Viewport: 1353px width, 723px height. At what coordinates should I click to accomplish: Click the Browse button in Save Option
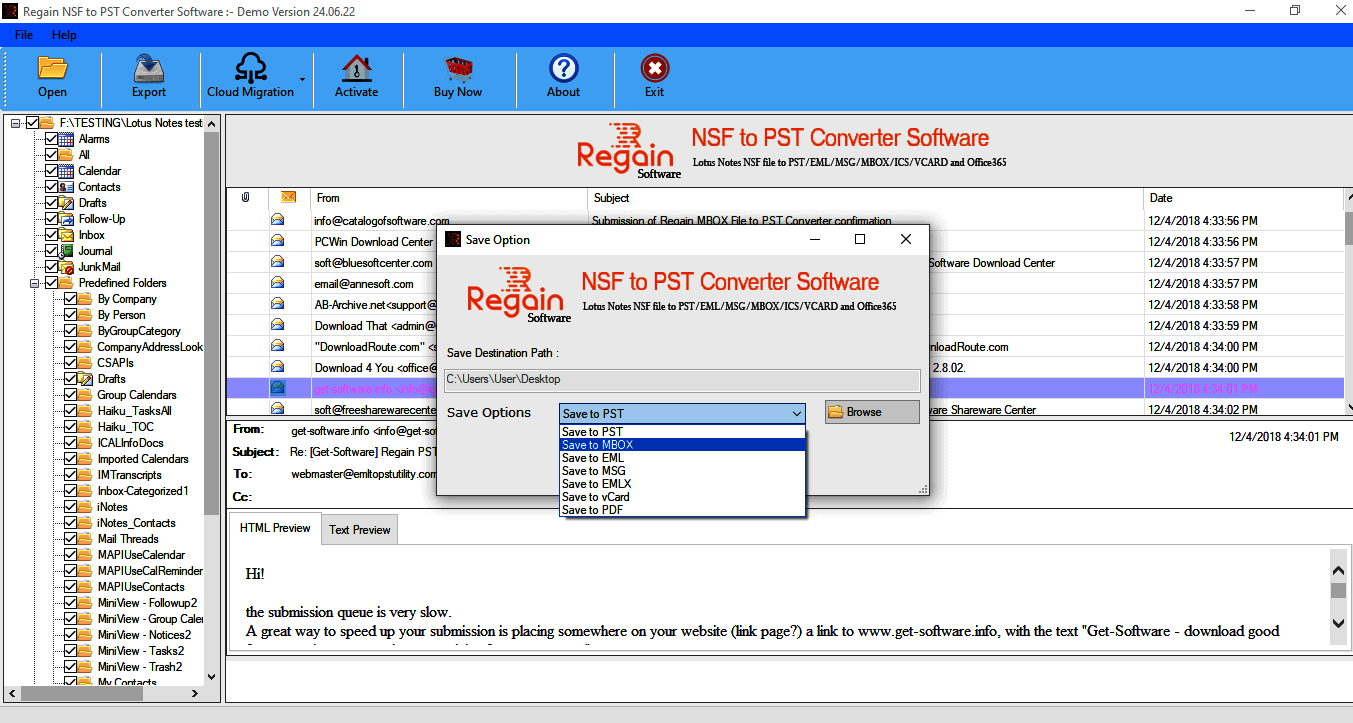pyautogui.click(x=872, y=412)
